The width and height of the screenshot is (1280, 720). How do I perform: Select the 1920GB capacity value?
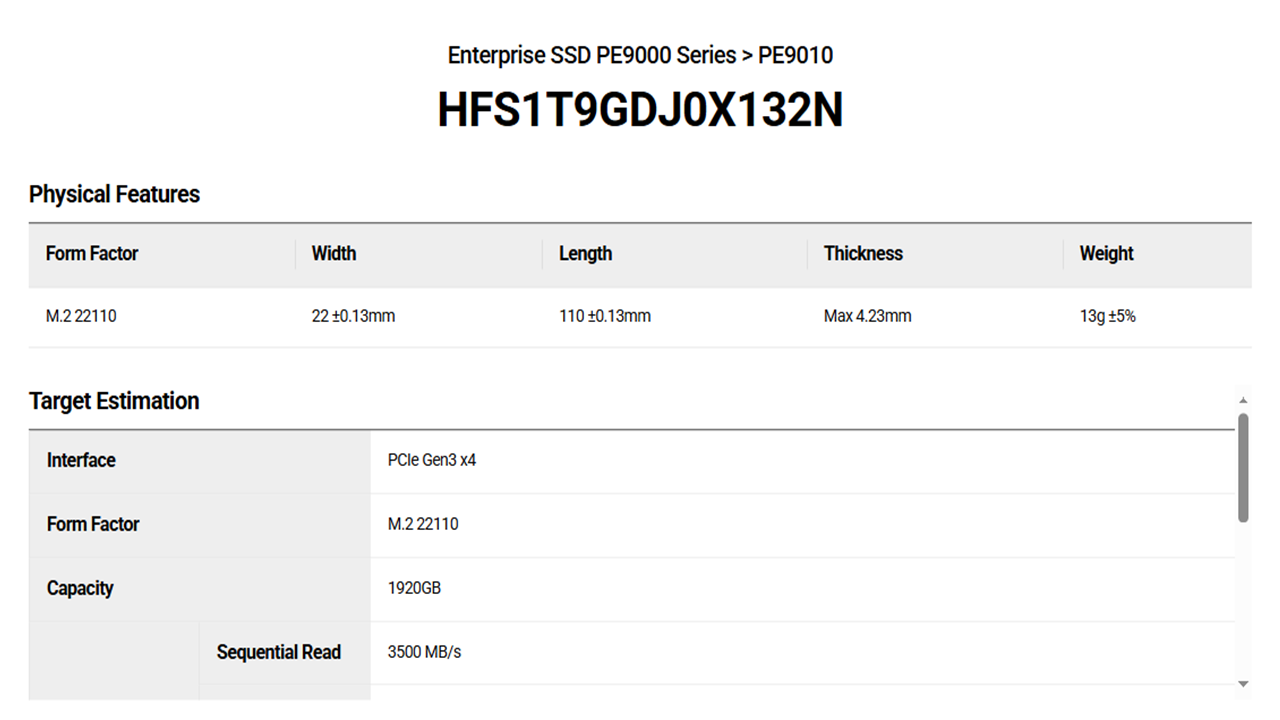(x=414, y=588)
